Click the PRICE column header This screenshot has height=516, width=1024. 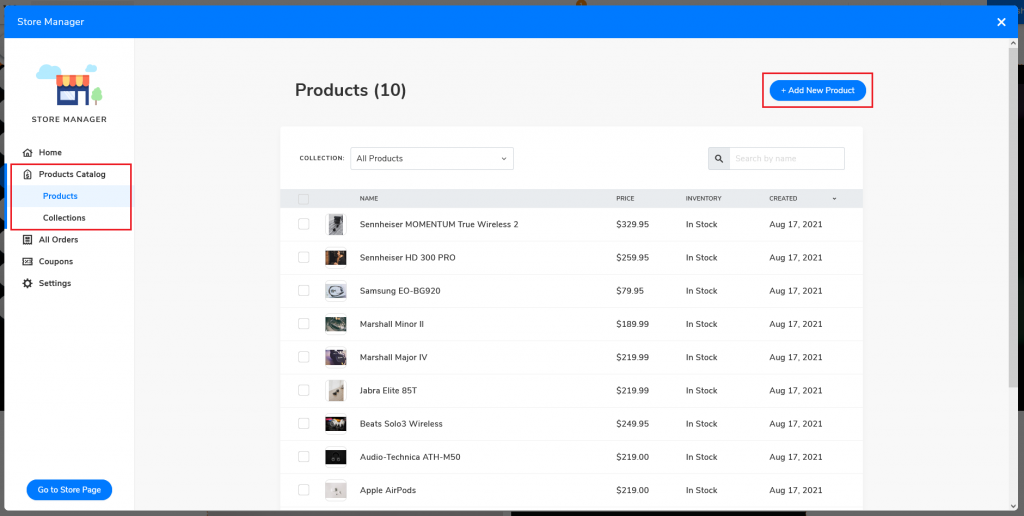click(x=625, y=199)
